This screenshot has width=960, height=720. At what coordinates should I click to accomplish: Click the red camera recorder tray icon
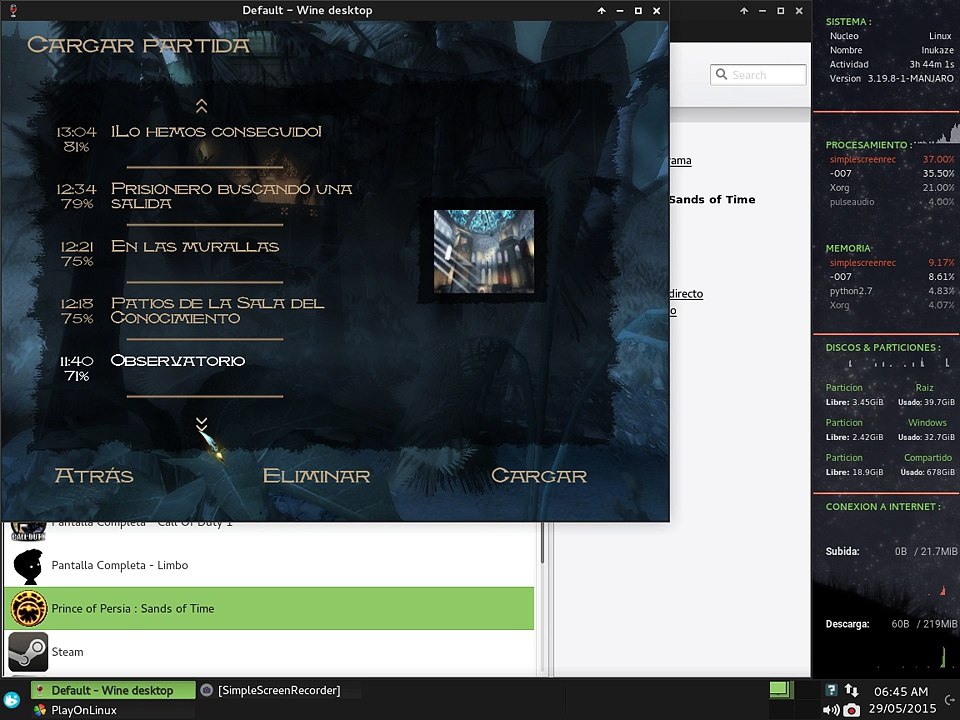[851, 710]
